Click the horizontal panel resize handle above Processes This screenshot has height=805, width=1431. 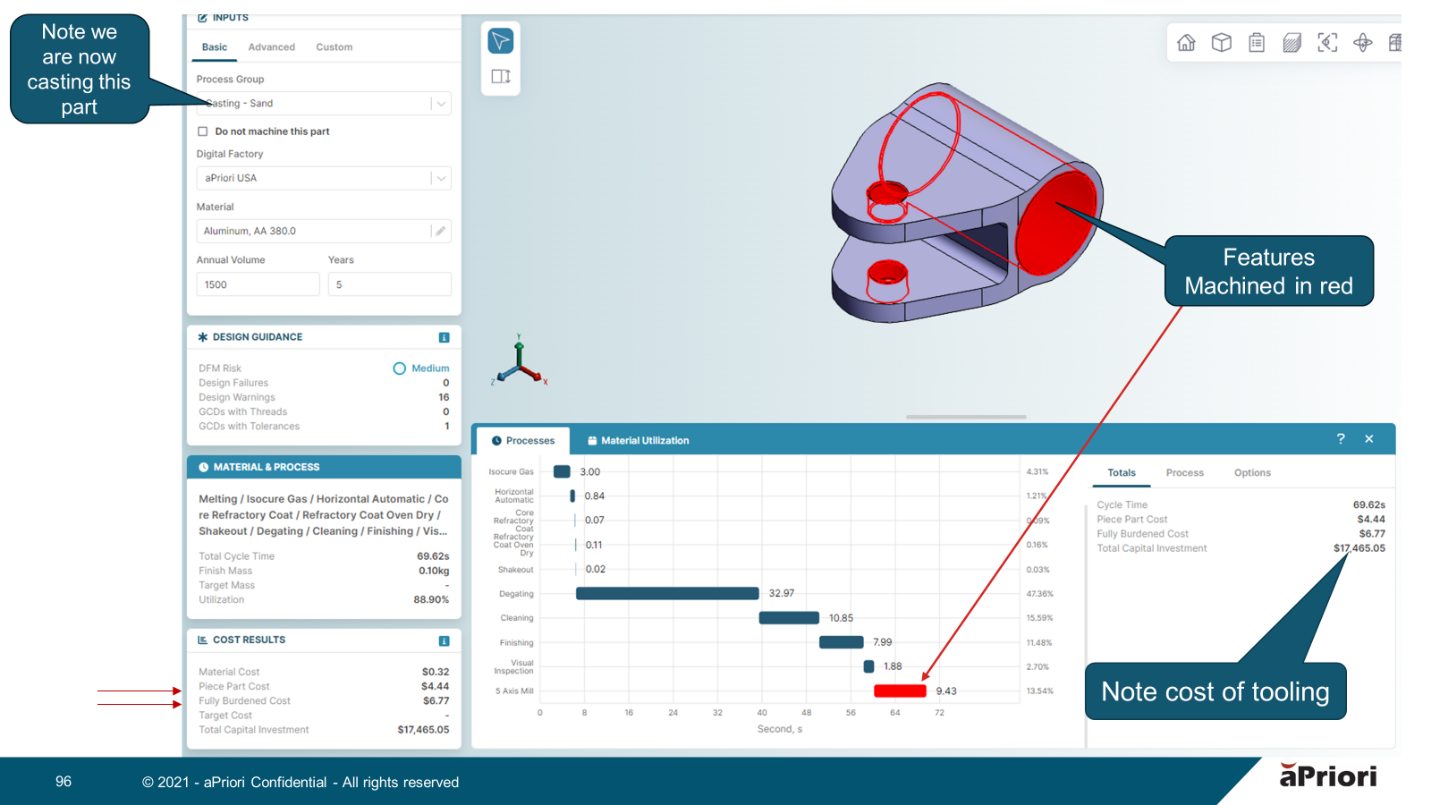(x=966, y=417)
